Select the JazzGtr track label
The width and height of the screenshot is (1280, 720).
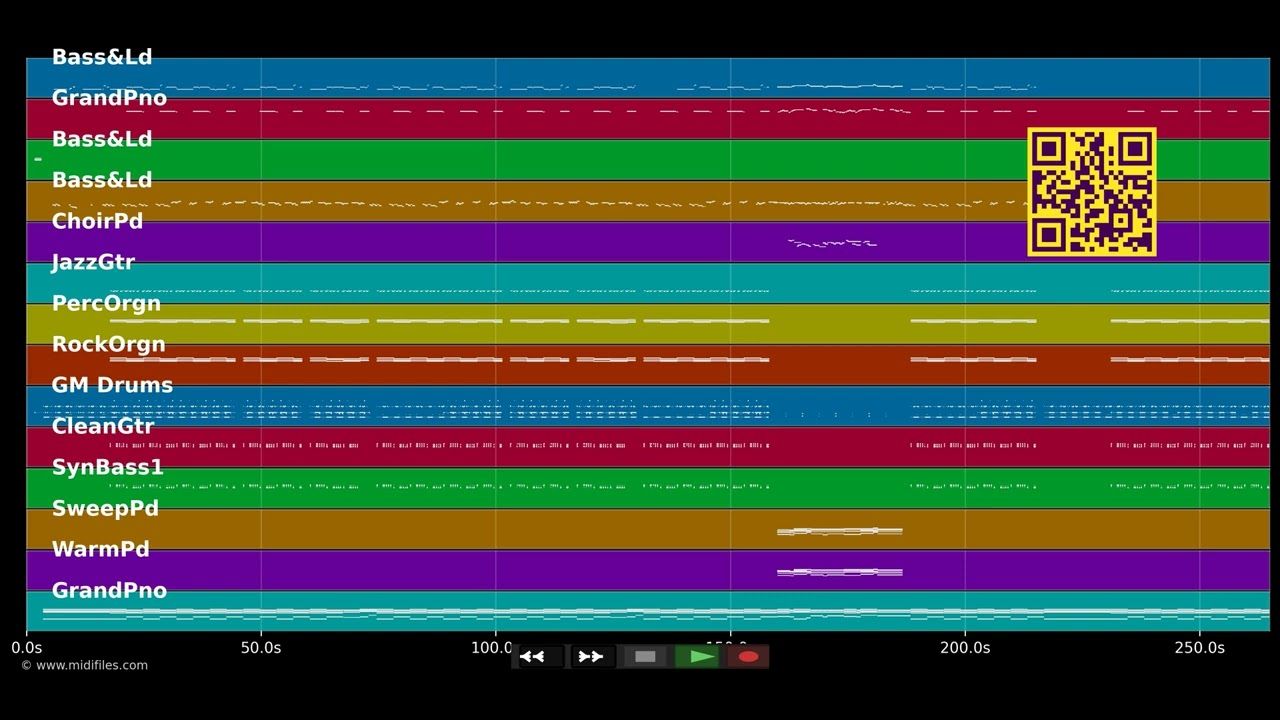tap(93, 262)
